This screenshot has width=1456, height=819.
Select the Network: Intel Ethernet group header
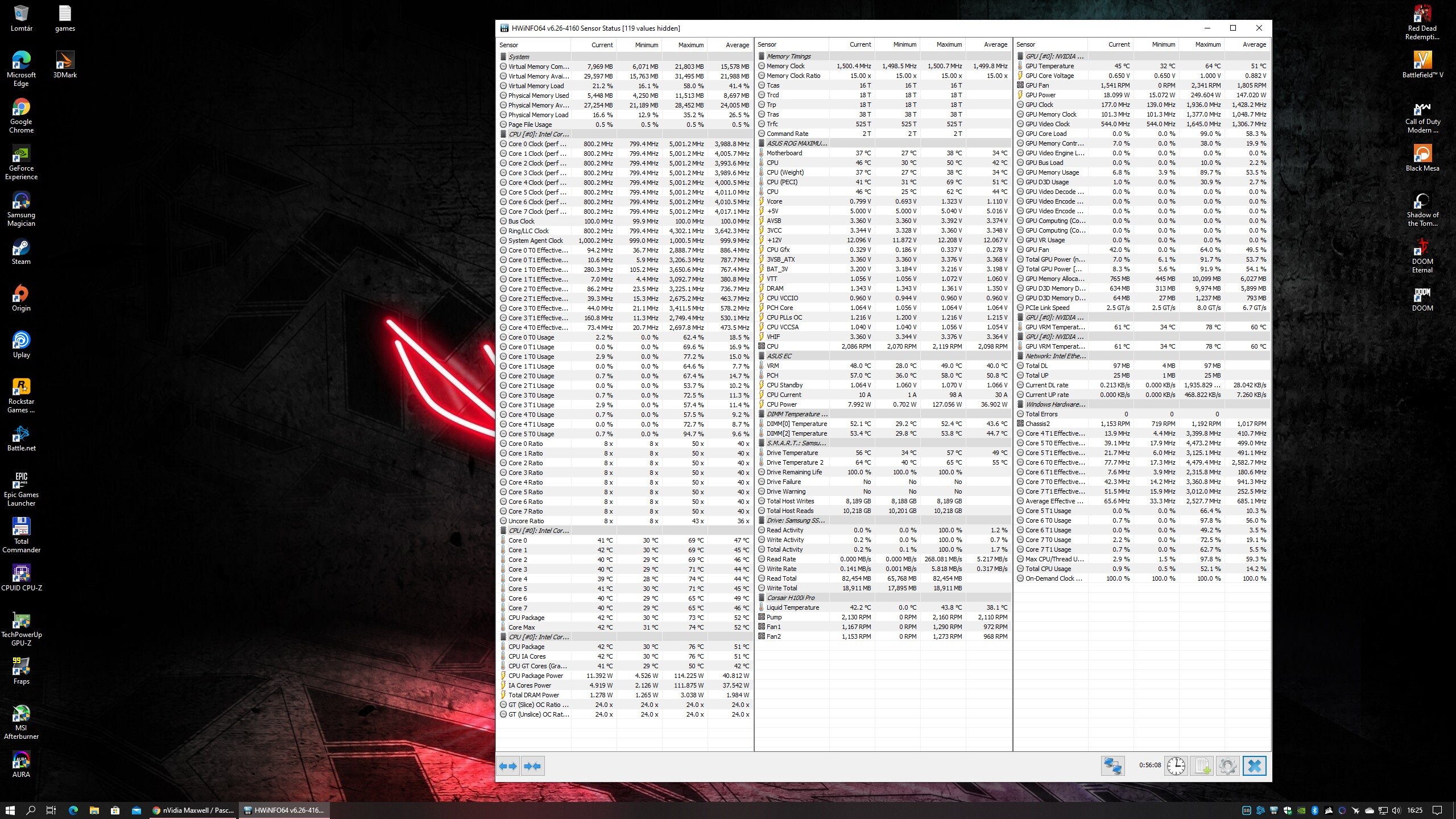(1142, 356)
